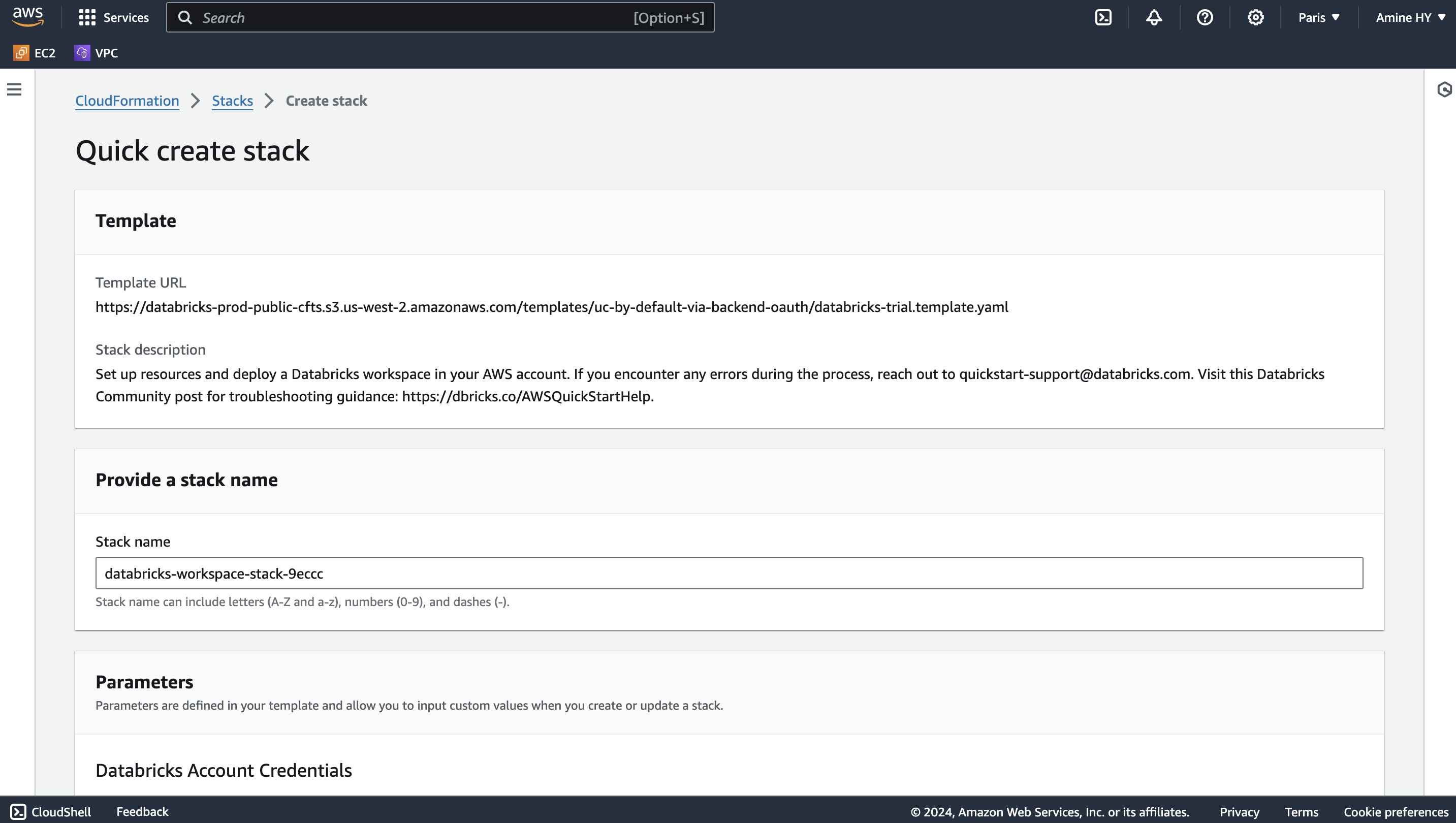
Task: Open the AWS home logo
Action: pyautogui.click(x=28, y=17)
